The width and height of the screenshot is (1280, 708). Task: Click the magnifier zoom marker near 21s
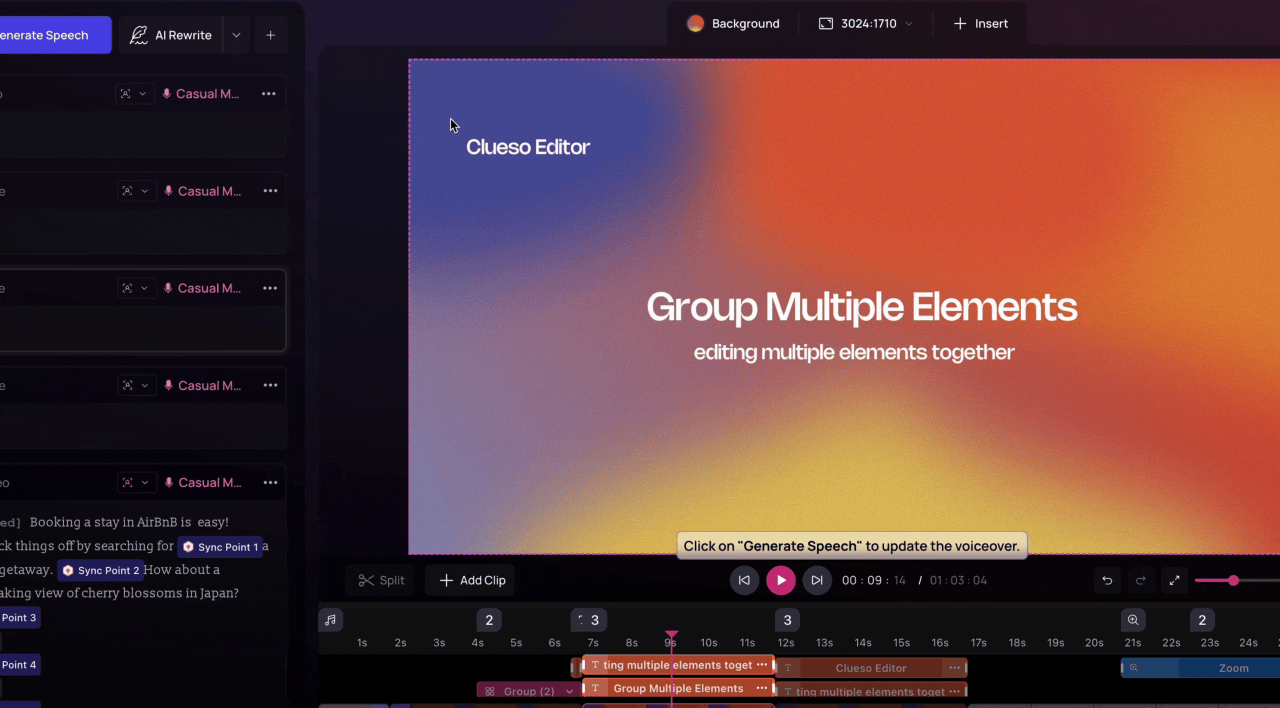pos(1133,620)
